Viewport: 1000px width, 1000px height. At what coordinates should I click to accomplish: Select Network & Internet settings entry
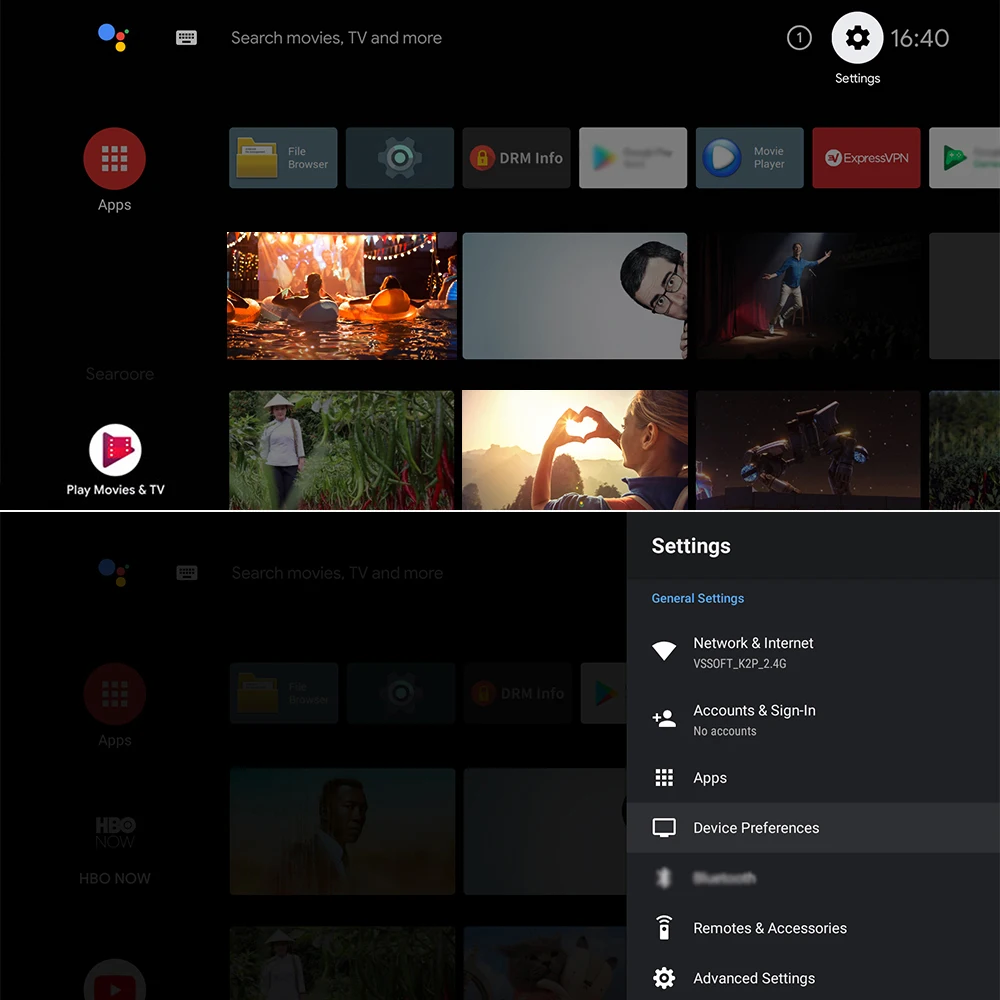(x=813, y=652)
